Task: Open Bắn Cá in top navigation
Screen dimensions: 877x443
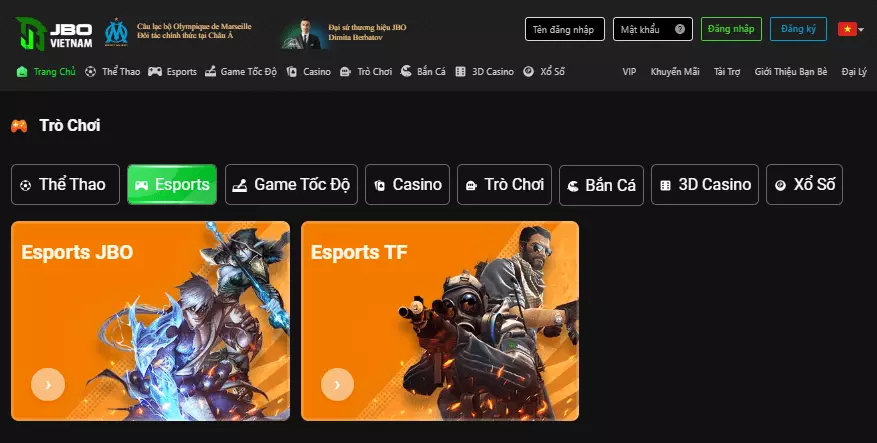Action: click(431, 72)
